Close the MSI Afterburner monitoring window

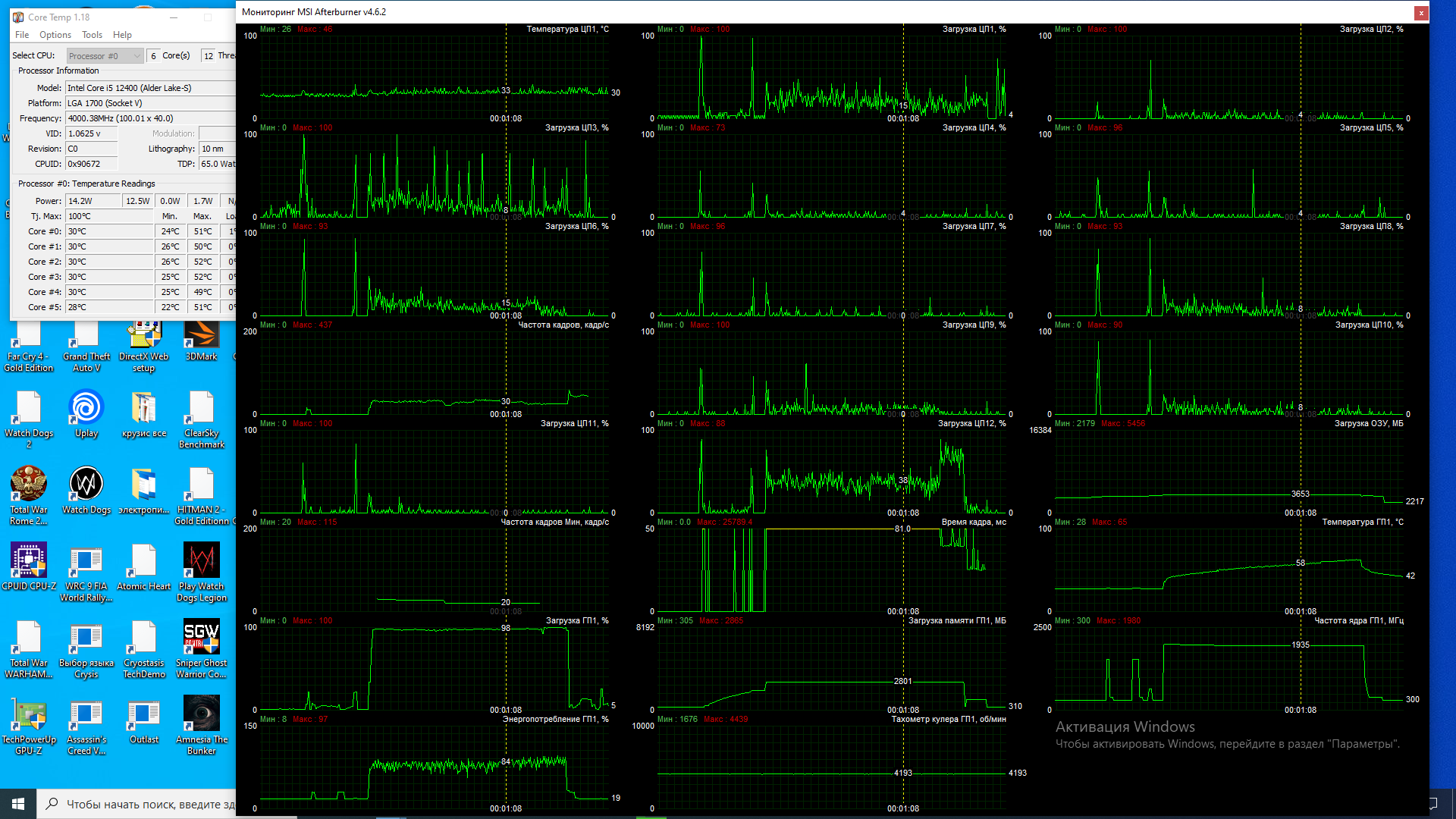(1421, 12)
